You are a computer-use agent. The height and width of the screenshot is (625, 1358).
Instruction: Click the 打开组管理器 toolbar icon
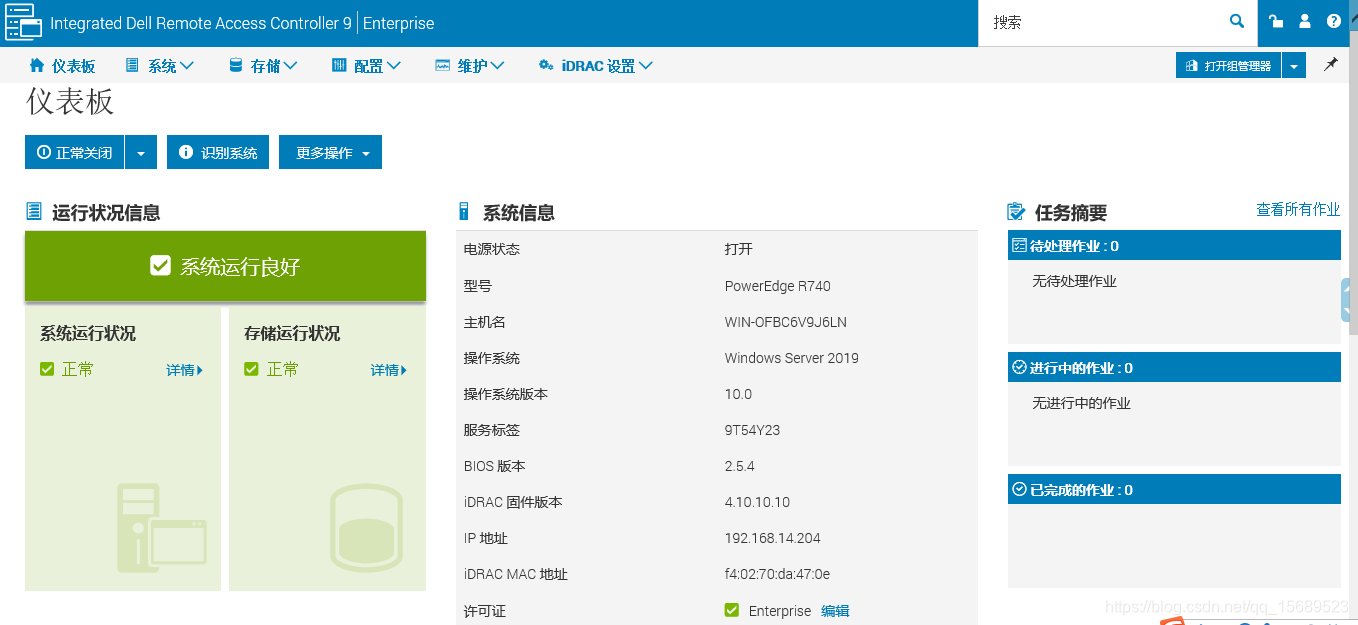tap(1228, 64)
